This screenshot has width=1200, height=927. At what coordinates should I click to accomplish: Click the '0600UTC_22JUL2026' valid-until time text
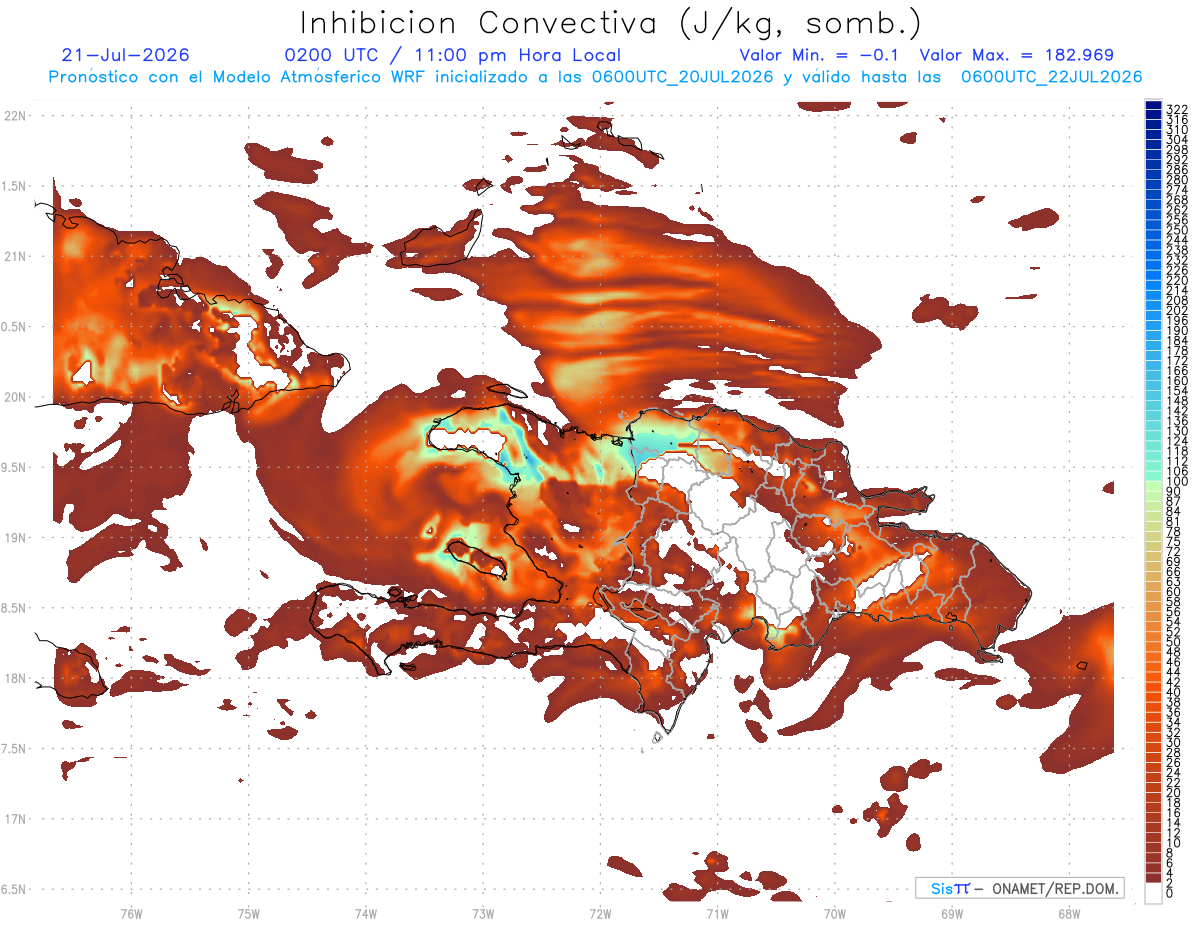point(1052,77)
